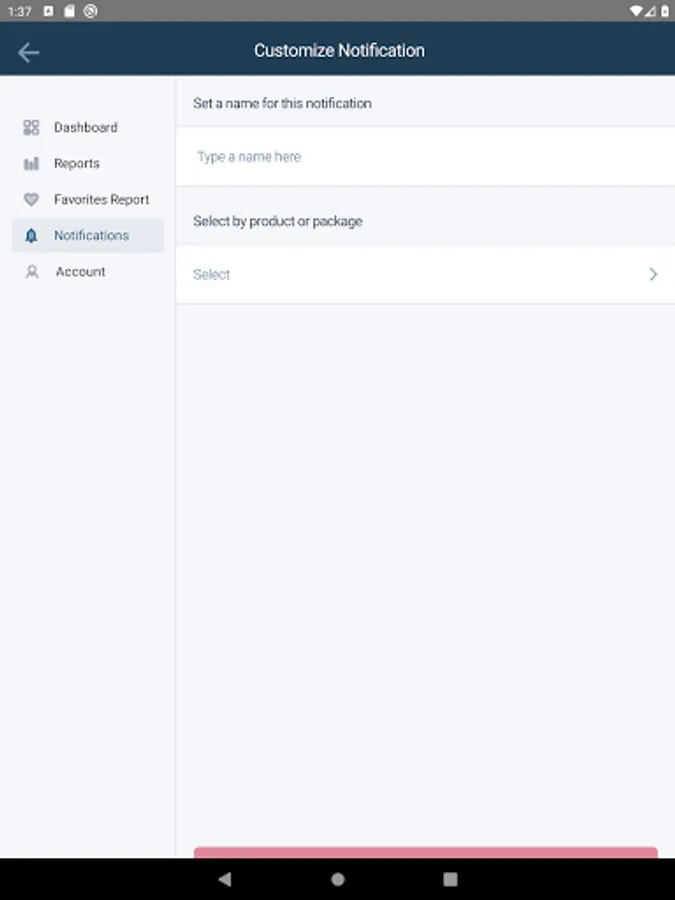Click the Notifications bell icon
Screen dimensions: 675x900
31,236
